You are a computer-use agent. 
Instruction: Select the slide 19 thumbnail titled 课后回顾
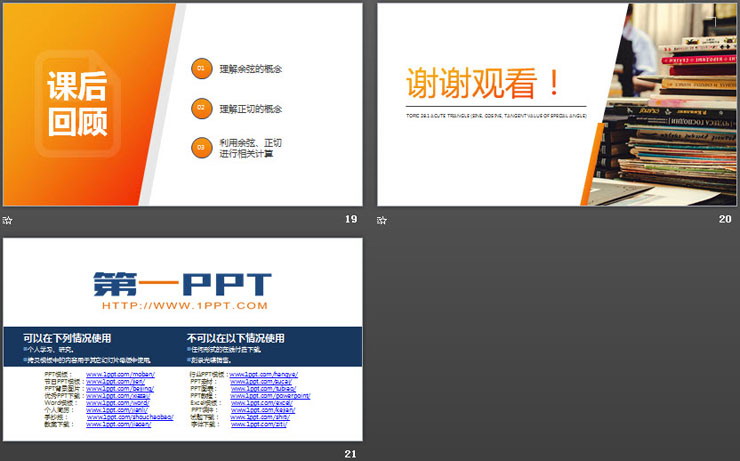tap(183, 104)
